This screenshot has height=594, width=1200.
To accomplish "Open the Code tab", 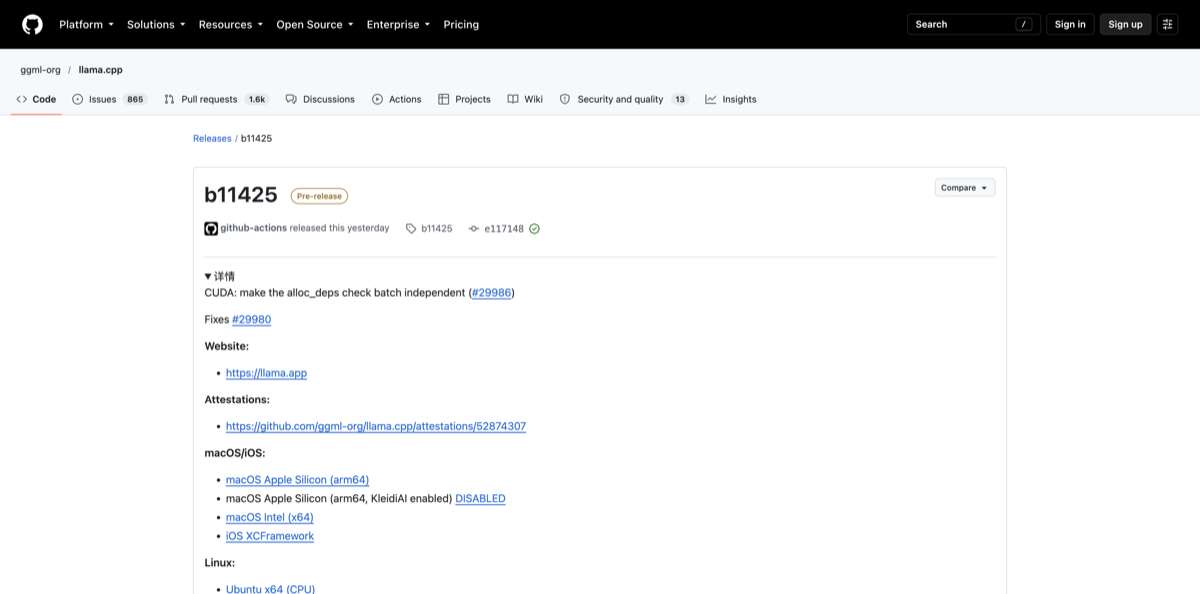I will tap(36, 99).
